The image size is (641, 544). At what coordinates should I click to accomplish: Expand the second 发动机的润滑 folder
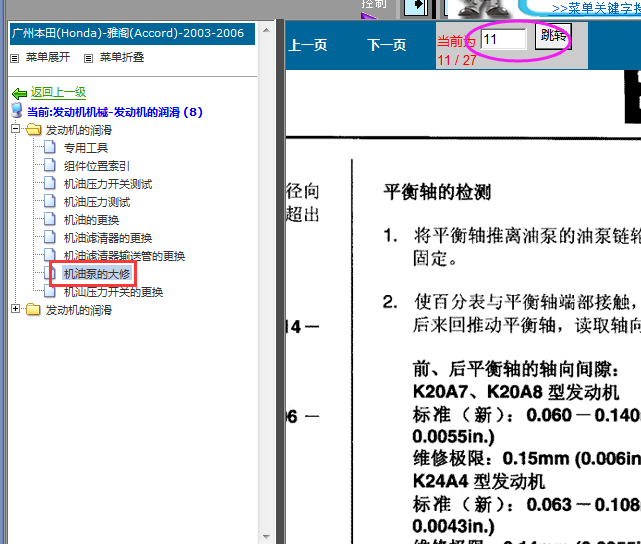[x=16, y=309]
